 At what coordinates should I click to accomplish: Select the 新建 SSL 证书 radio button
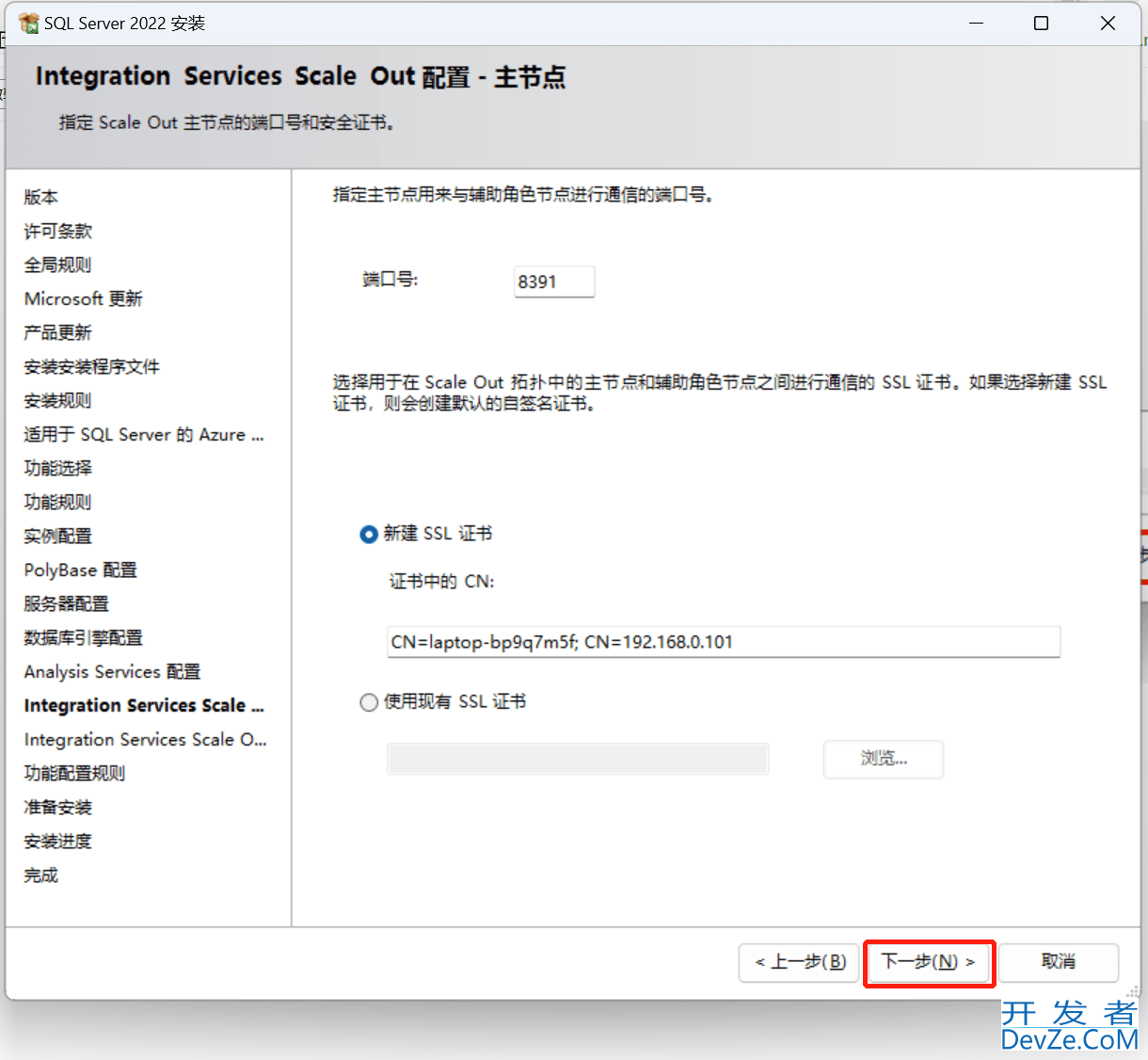click(x=369, y=534)
